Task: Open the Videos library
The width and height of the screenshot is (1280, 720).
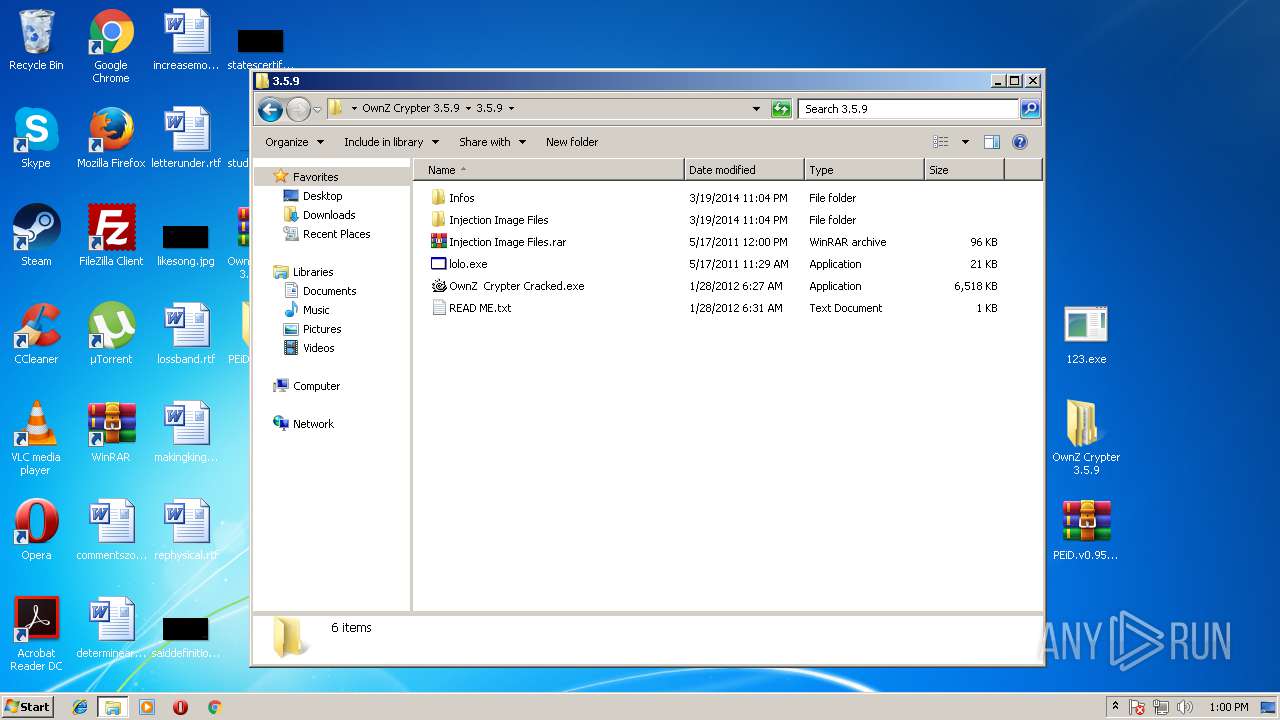Action: point(318,348)
